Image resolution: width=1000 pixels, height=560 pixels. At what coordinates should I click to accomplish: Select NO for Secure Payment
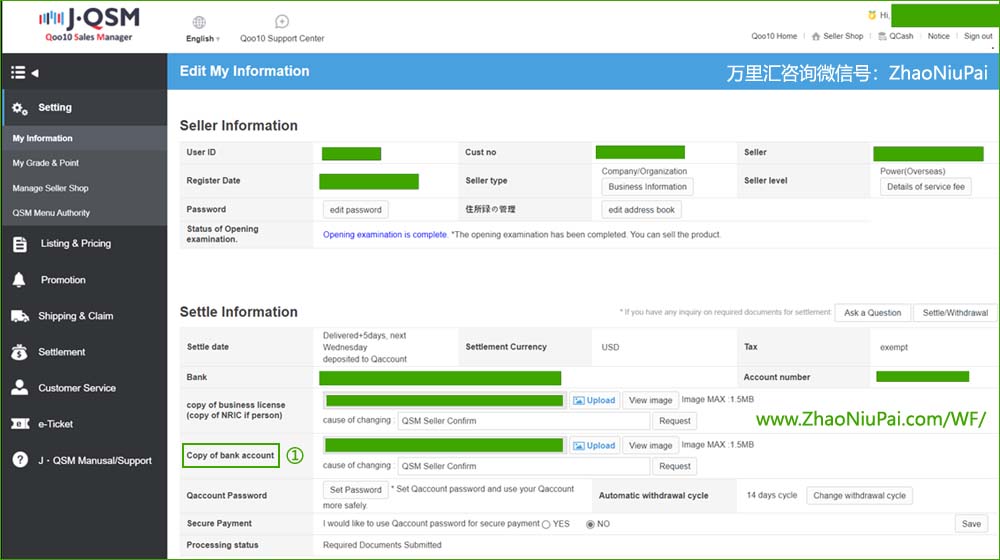[x=590, y=524]
